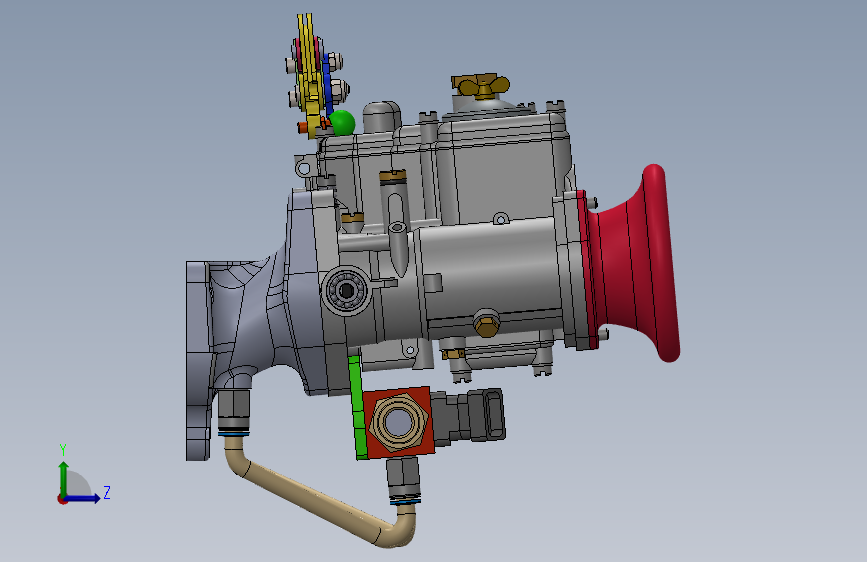867x562 pixels.
Task: Select the black electrical connector beside the red block
Action: 469,415
